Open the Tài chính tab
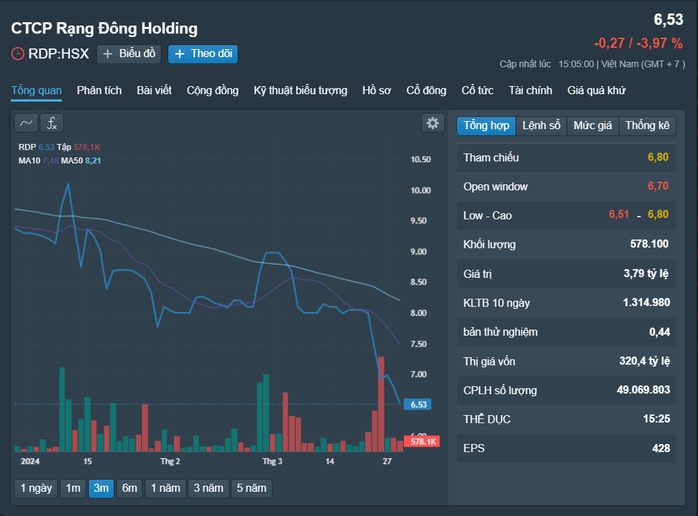 coord(530,91)
